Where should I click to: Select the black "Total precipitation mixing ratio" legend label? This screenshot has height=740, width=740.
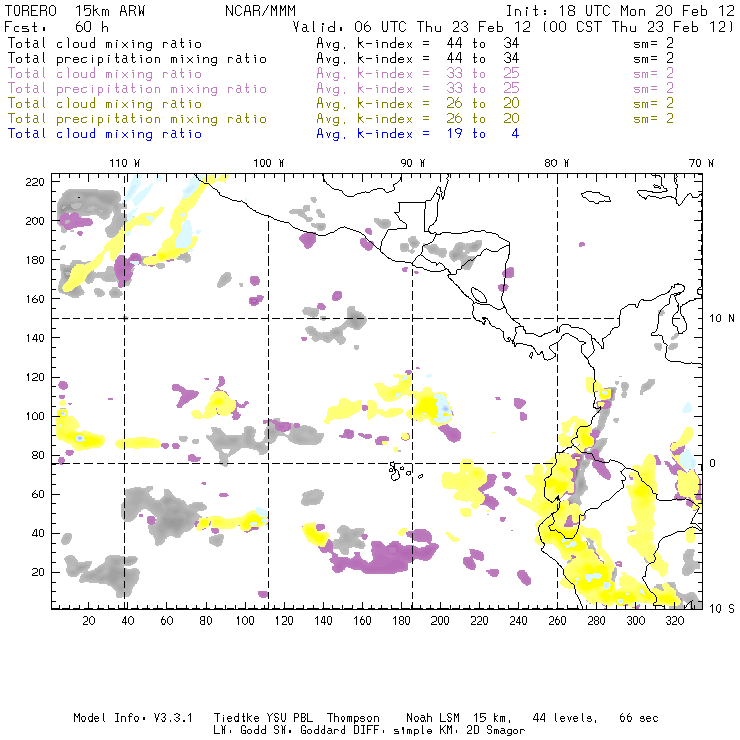coord(137,59)
